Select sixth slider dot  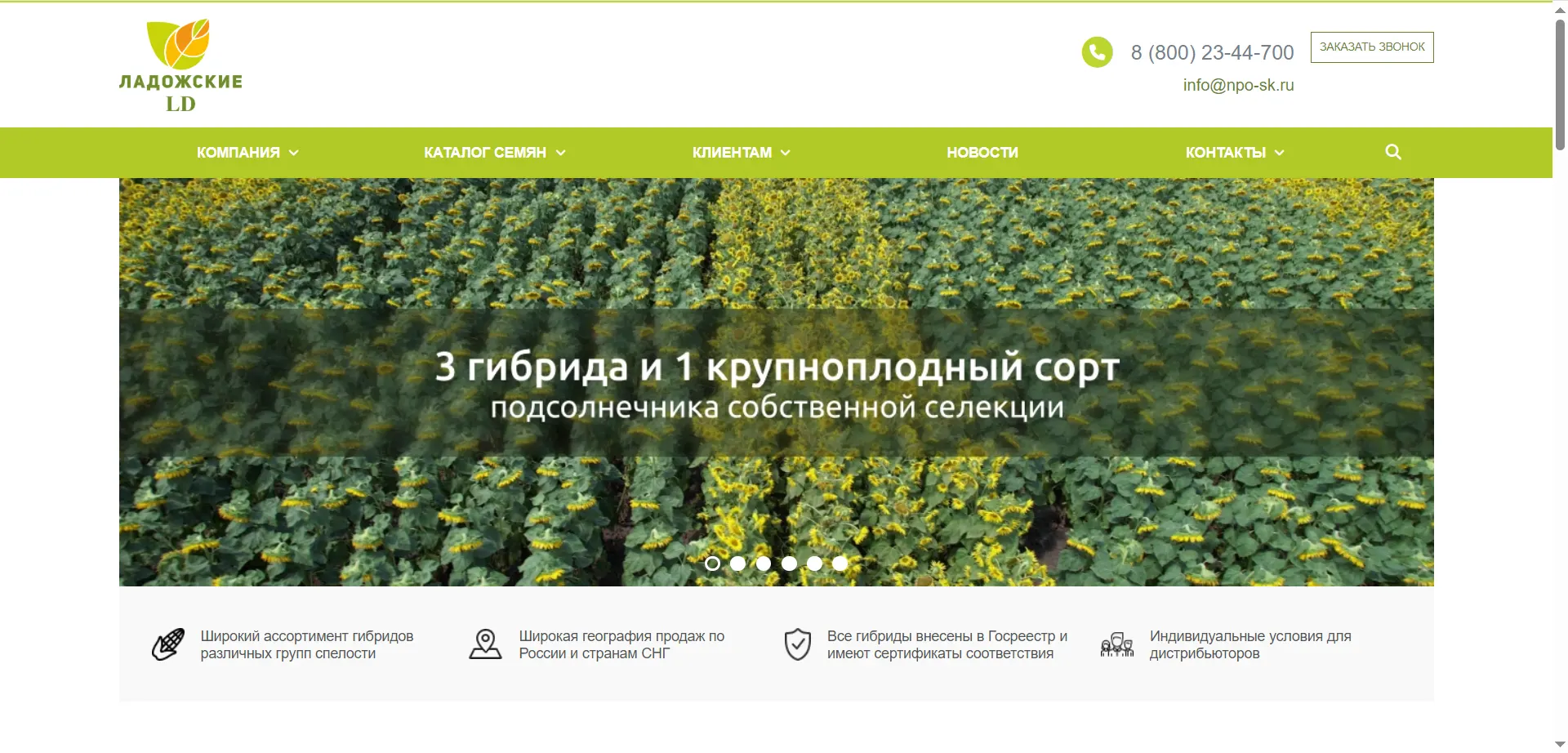[840, 564]
